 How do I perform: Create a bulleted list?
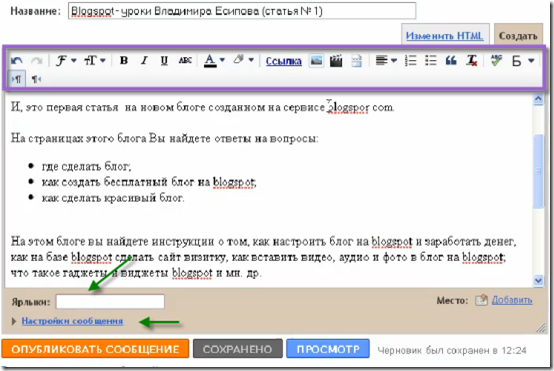(430, 61)
